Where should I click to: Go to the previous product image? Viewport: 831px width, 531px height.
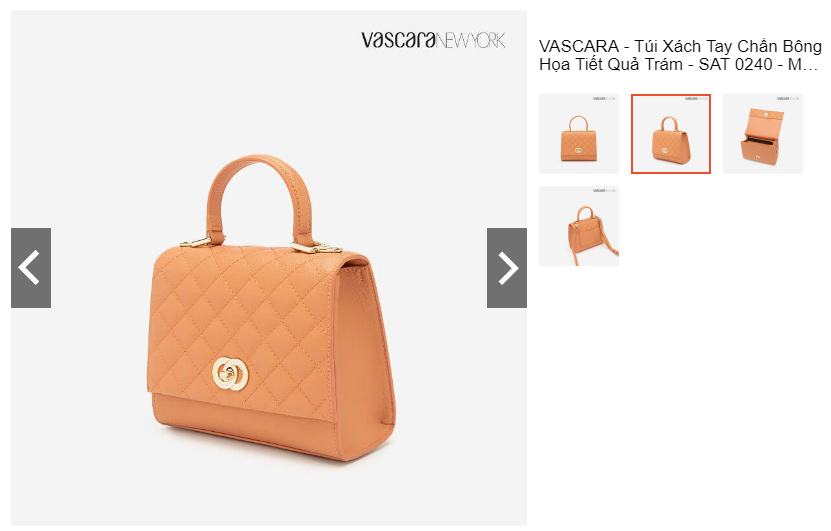pos(31,268)
